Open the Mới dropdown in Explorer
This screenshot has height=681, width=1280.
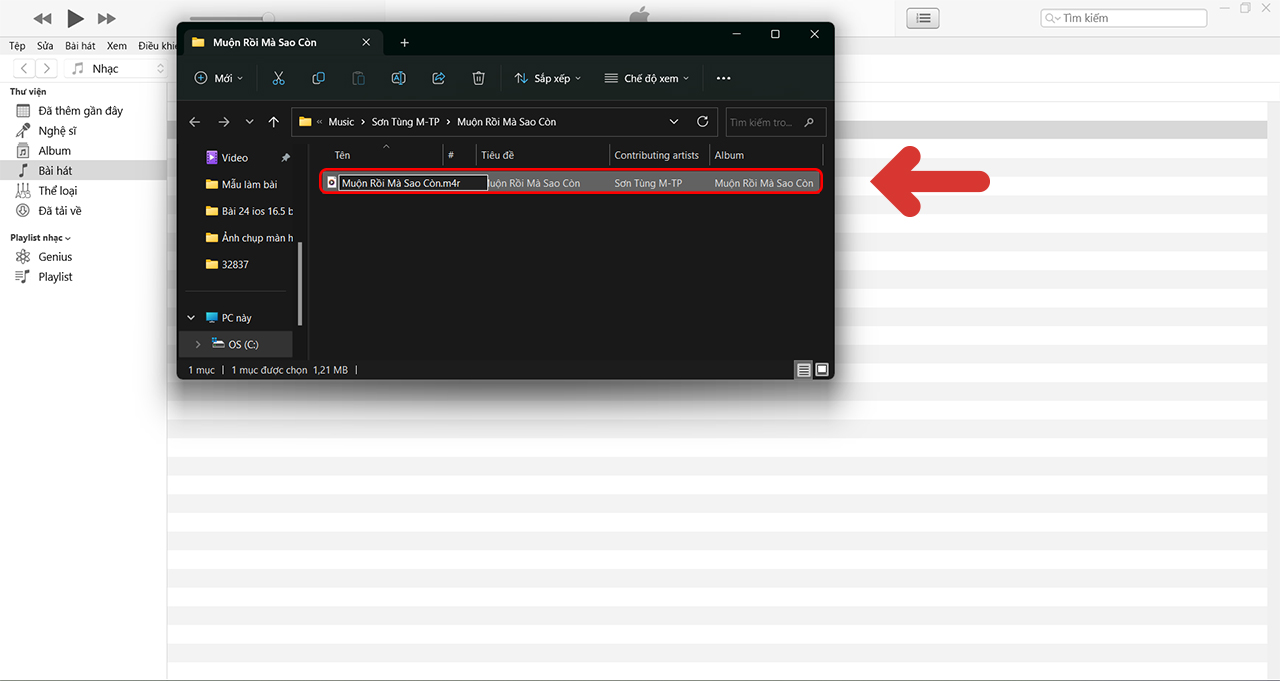(218, 78)
